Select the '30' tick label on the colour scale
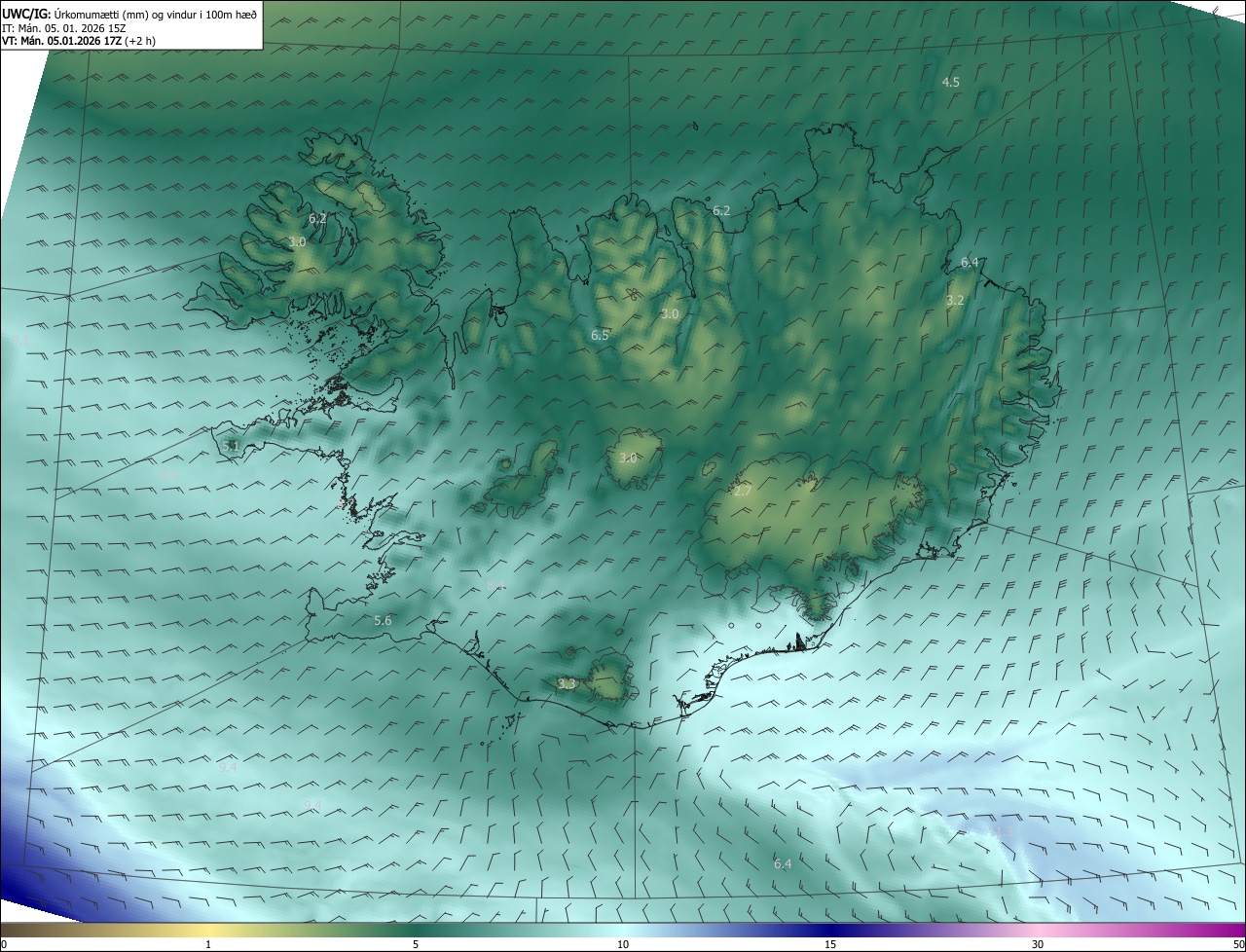This screenshot has height=952, width=1246. (1038, 944)
